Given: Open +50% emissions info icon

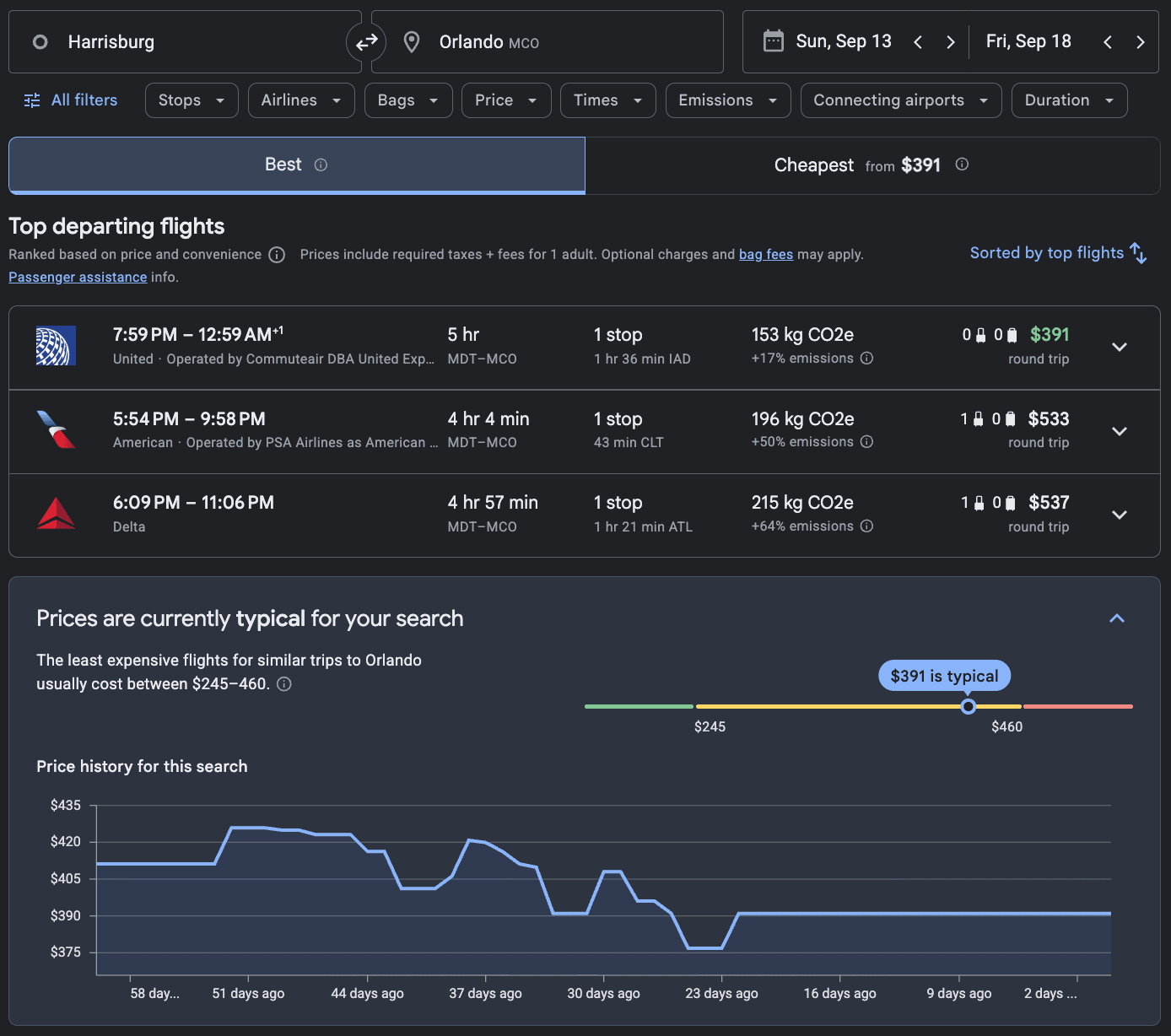Looking at the screenshot, I should (x=866, y=442).
